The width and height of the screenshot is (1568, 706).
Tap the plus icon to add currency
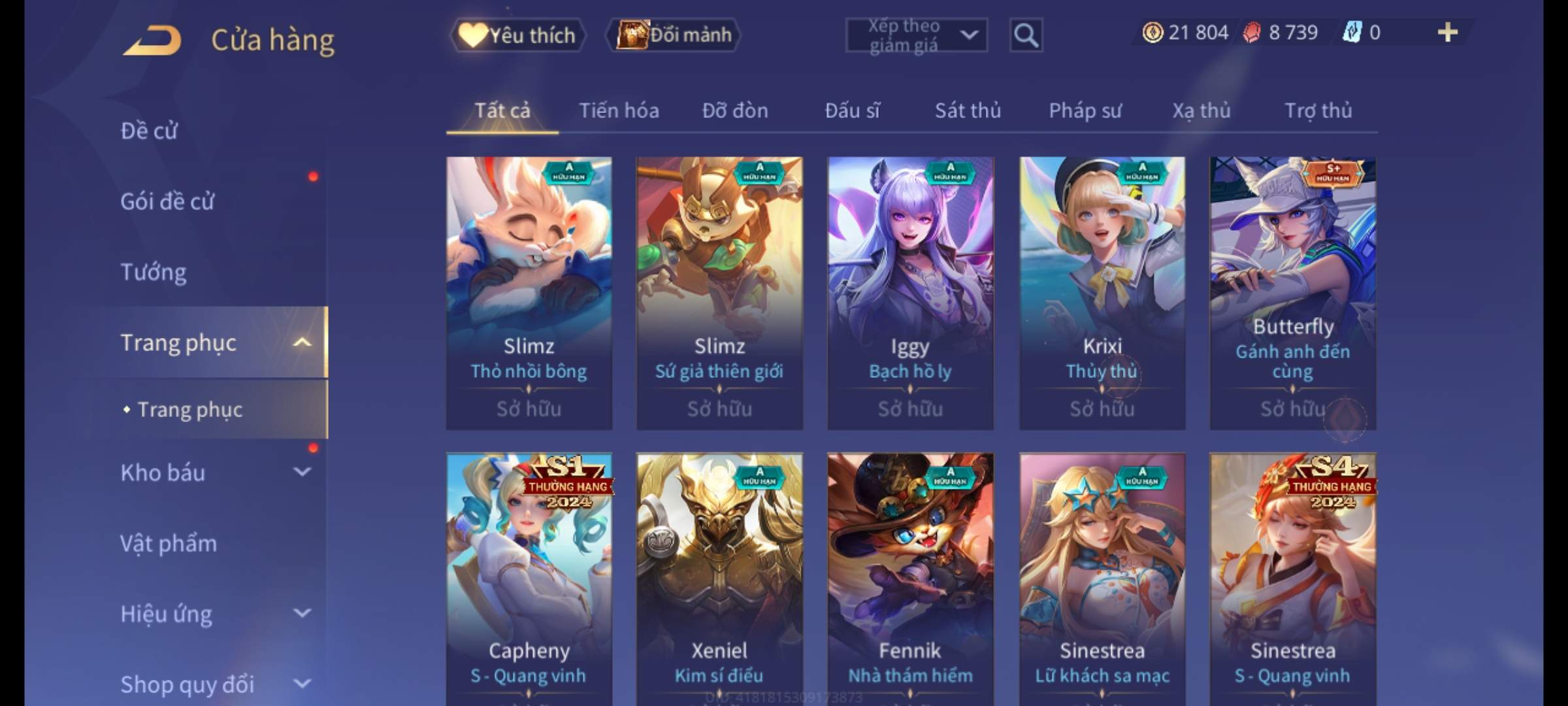(x=1448, y=33)
